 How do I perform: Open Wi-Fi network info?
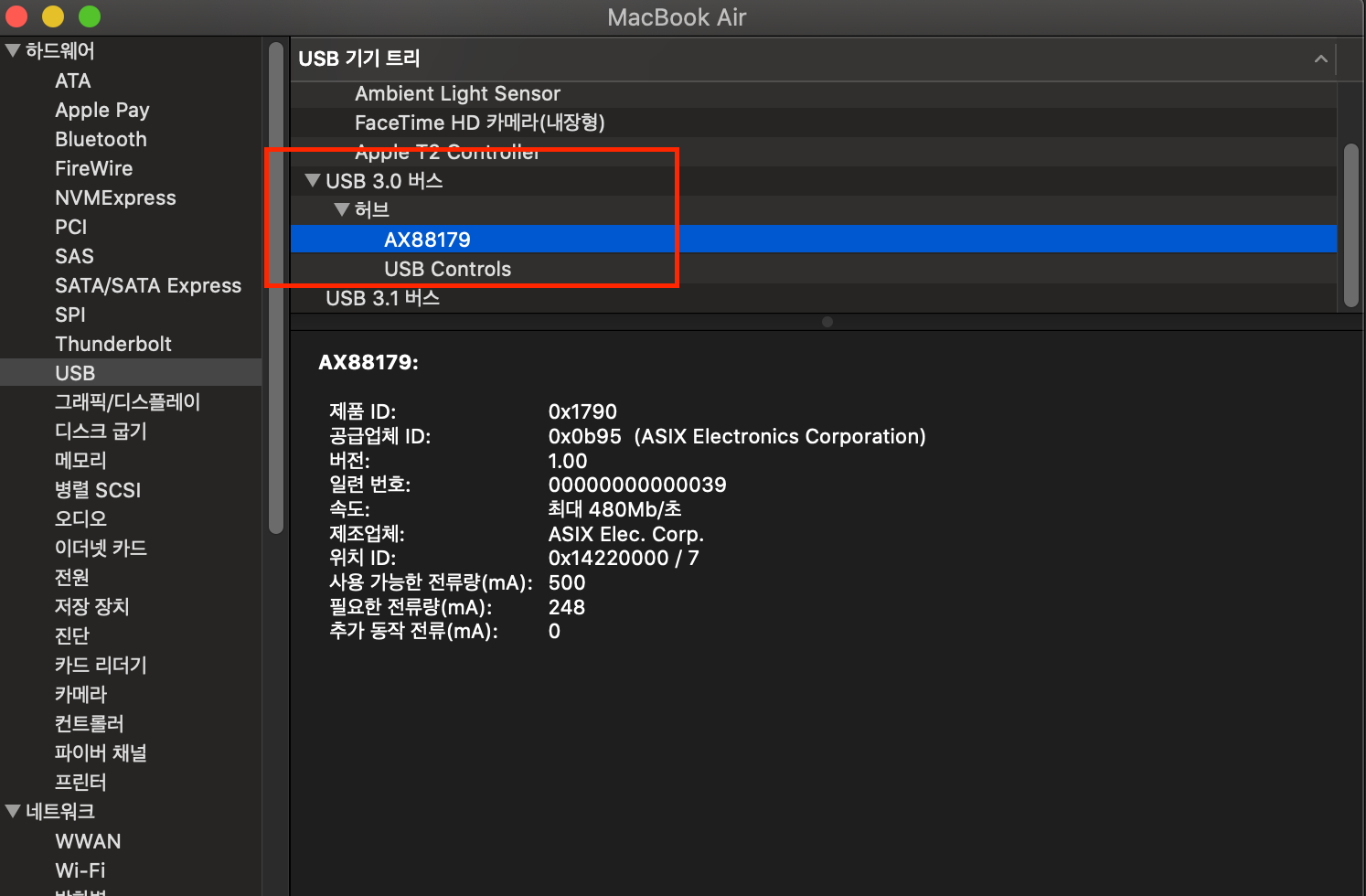(x=80, y=870)
